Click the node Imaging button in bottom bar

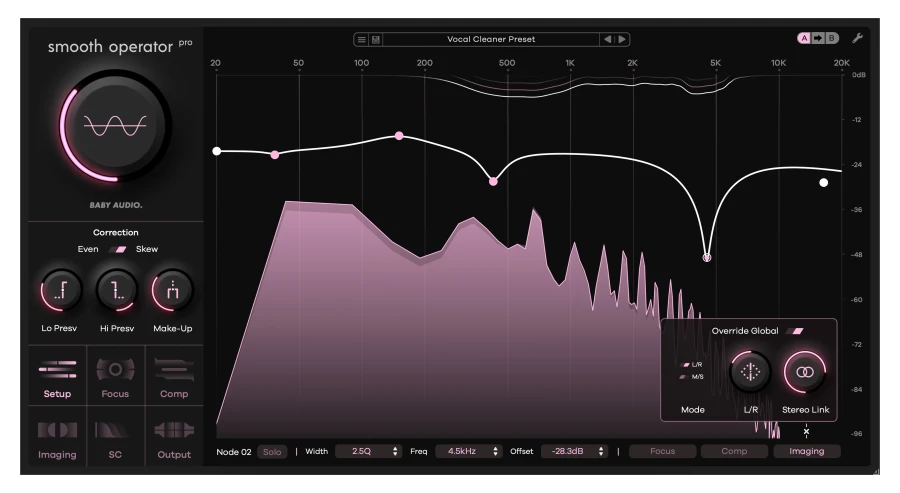pyautogui.click(x=806, y=452)
